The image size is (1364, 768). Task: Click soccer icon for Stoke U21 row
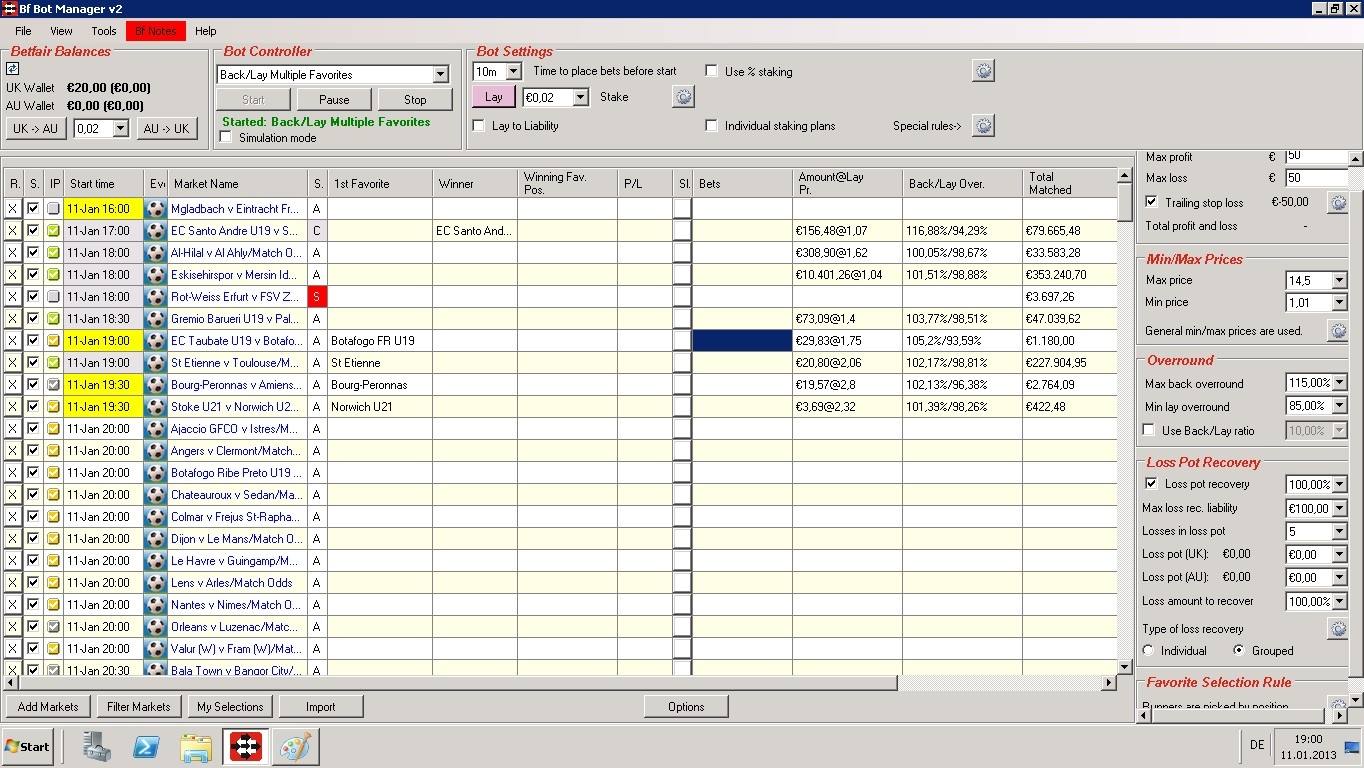click(x=155, y=407)
